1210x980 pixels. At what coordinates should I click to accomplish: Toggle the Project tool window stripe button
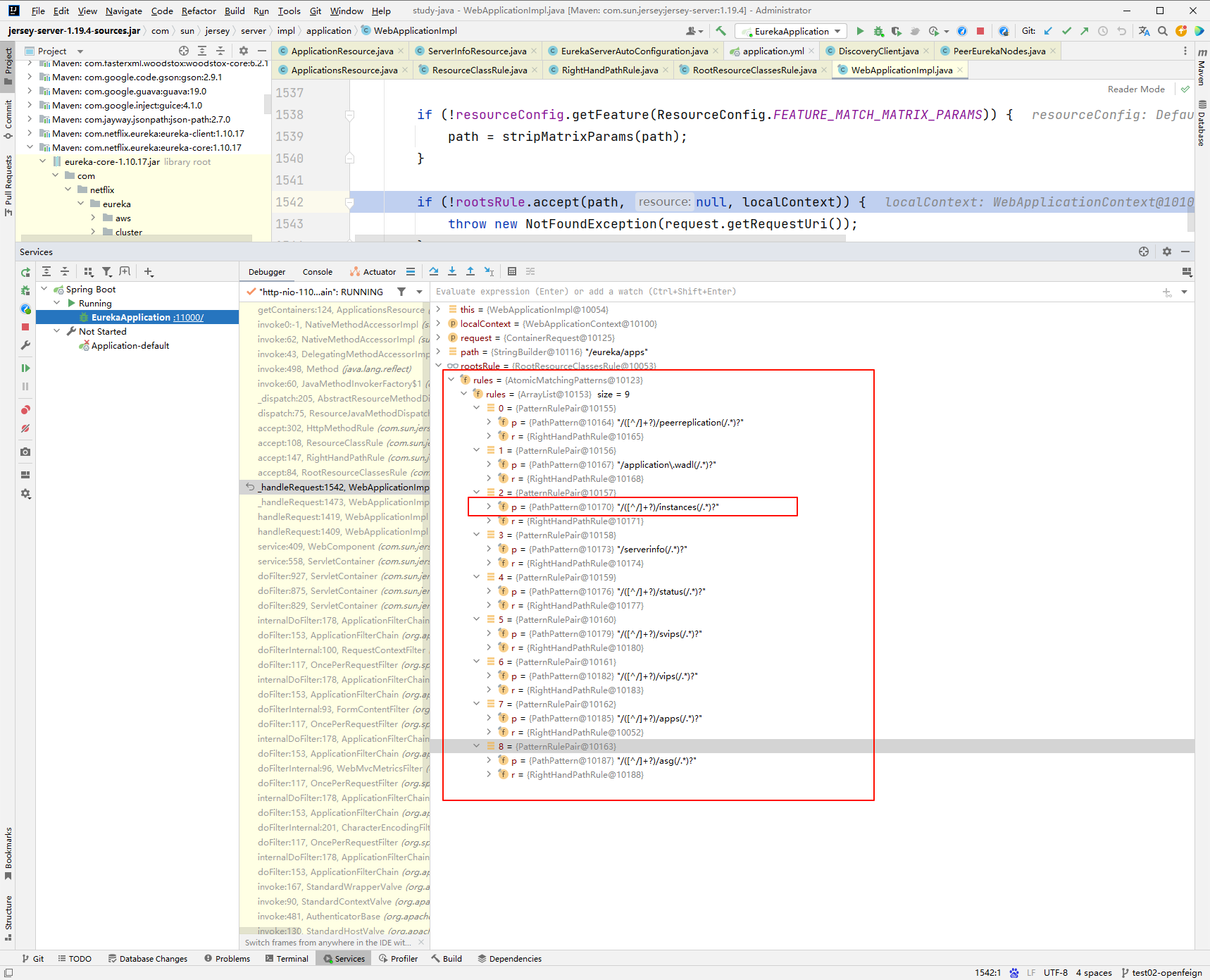coord(8,66)
